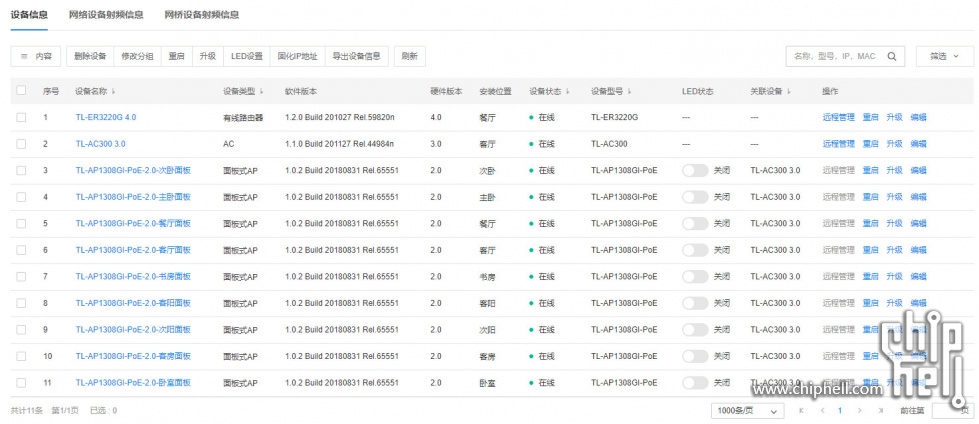The height and width of the screenshot is (424, 979).
Task: Click the 修改分组 button
Action: tap(137, 56)
